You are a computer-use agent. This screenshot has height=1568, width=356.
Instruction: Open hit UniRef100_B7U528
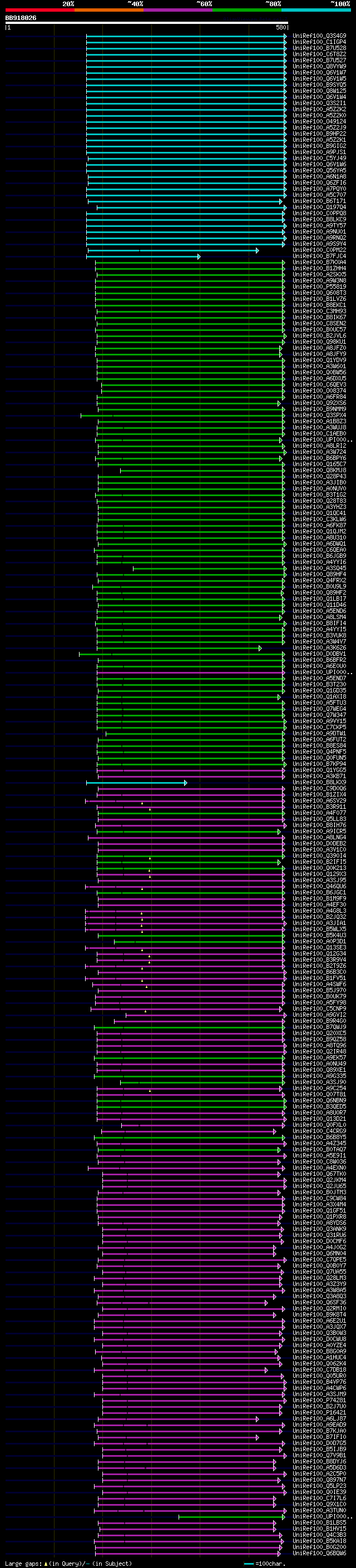[319, 48]
